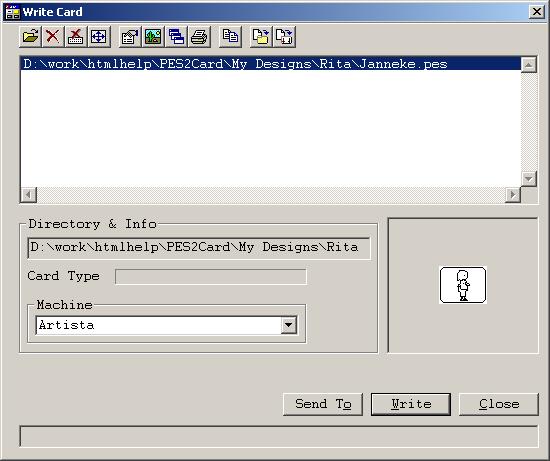Image resolution: width=550 pixels, height=461 pixels.
Task: Open the properties sheet toolbar icon
Action: (x=130, y=36)
